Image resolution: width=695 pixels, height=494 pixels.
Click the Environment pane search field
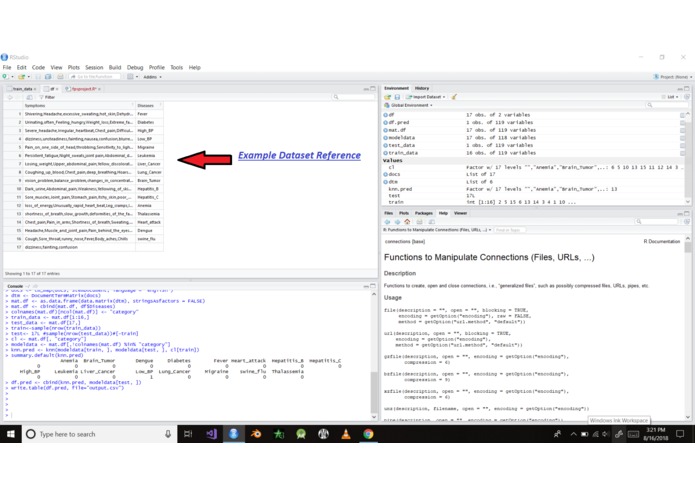(x=667, y=105)
